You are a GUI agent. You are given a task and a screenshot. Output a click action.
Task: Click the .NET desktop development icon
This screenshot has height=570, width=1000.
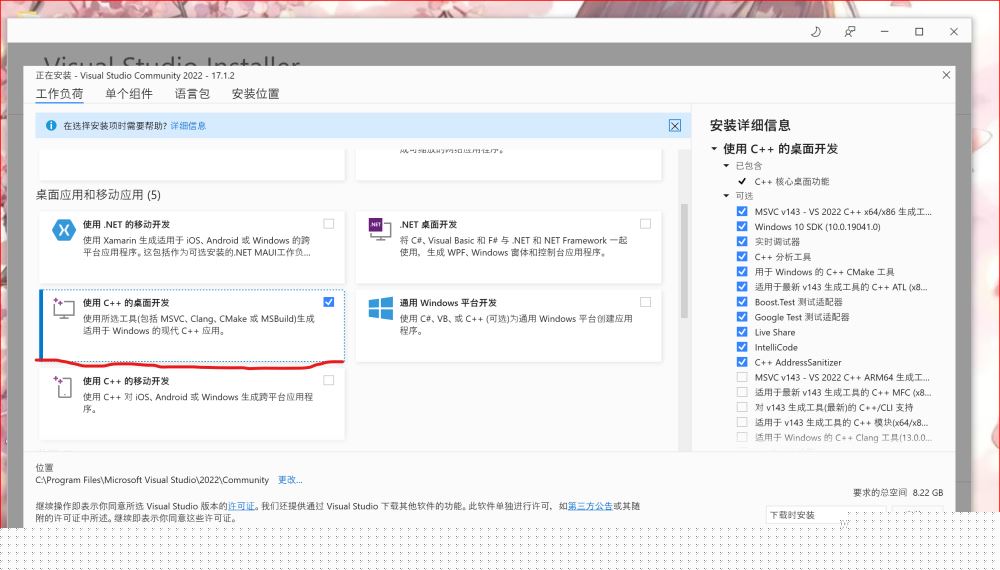coord(379,229)
